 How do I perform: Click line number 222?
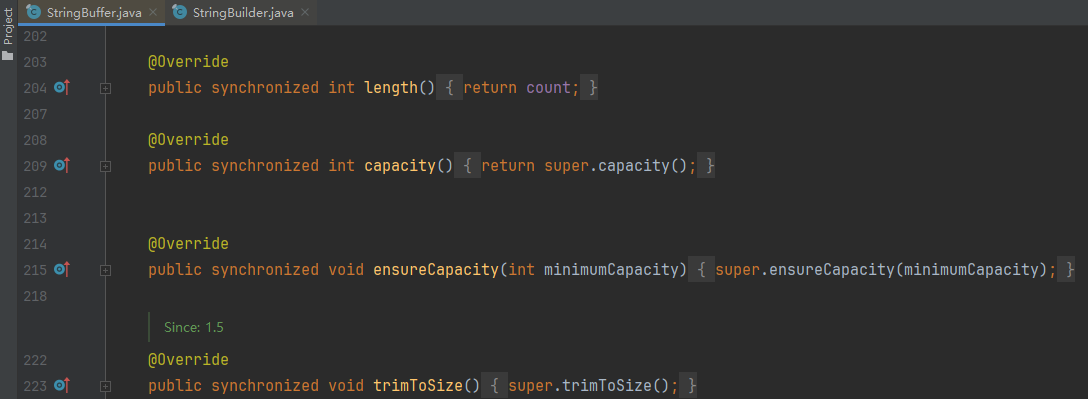35,360
